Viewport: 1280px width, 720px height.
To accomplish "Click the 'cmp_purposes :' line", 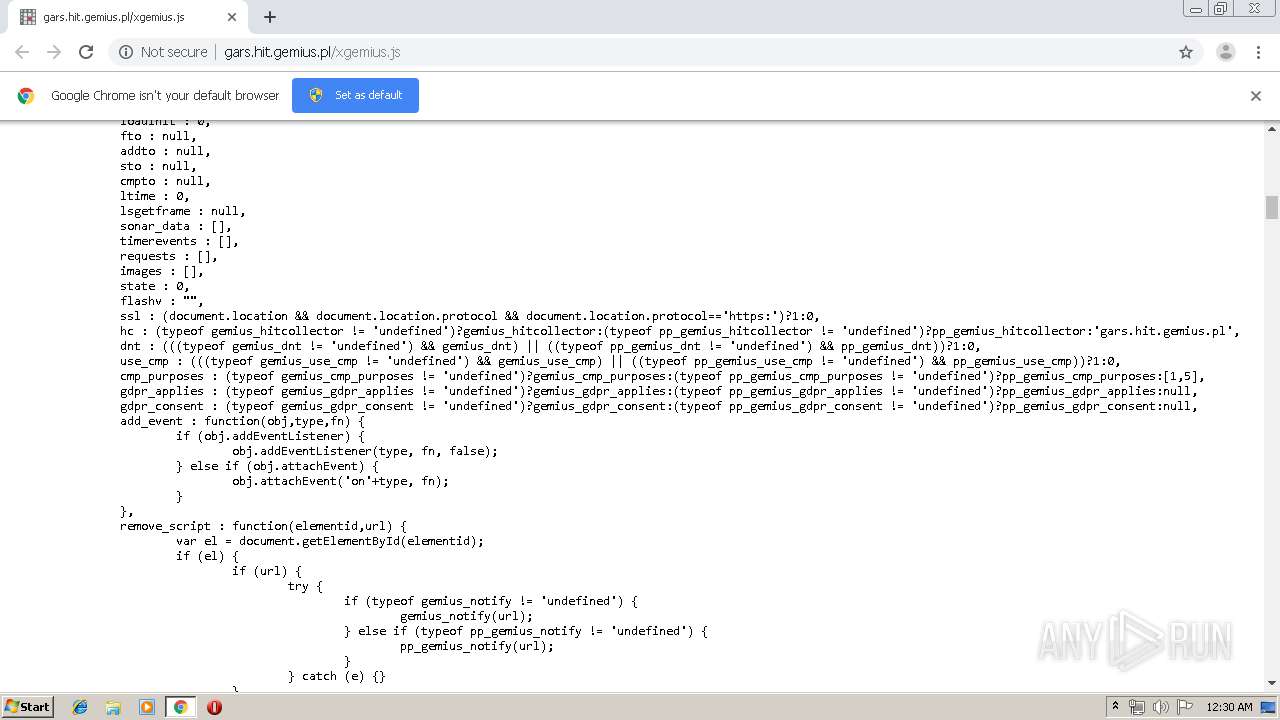I will (x=662, y=376).
